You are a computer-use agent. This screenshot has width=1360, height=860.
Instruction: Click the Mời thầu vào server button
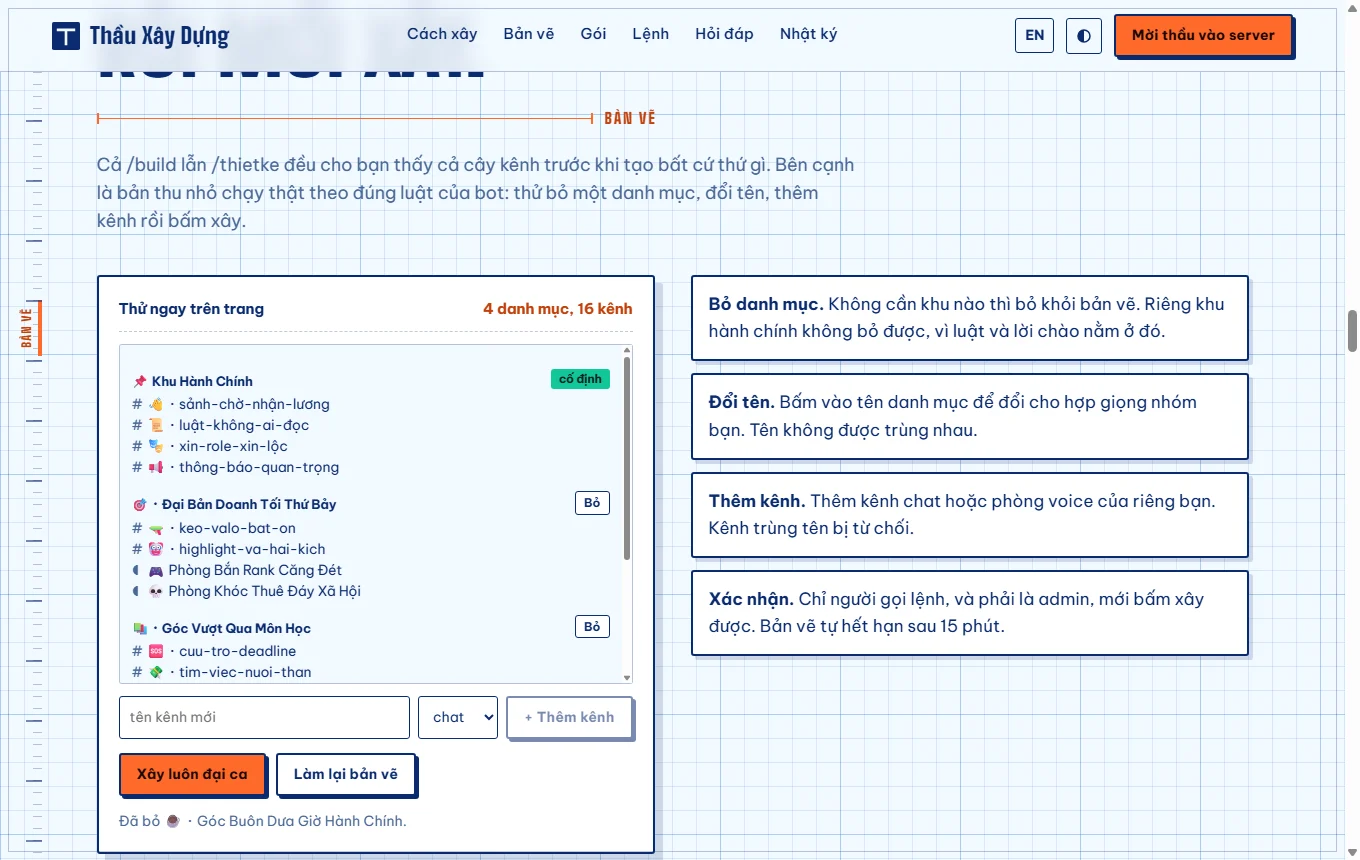pos(1203,35)
